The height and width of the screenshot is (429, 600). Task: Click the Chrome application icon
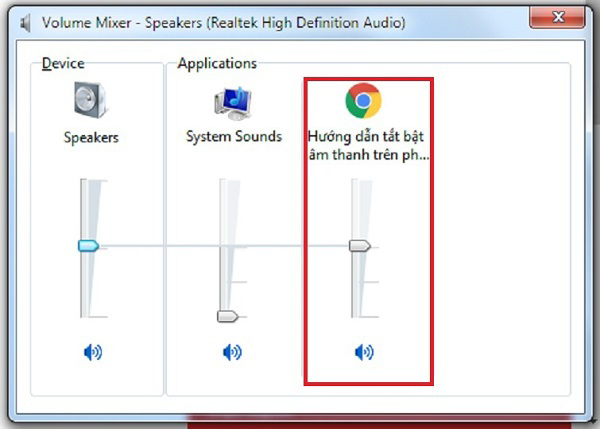tap(363, 101)
